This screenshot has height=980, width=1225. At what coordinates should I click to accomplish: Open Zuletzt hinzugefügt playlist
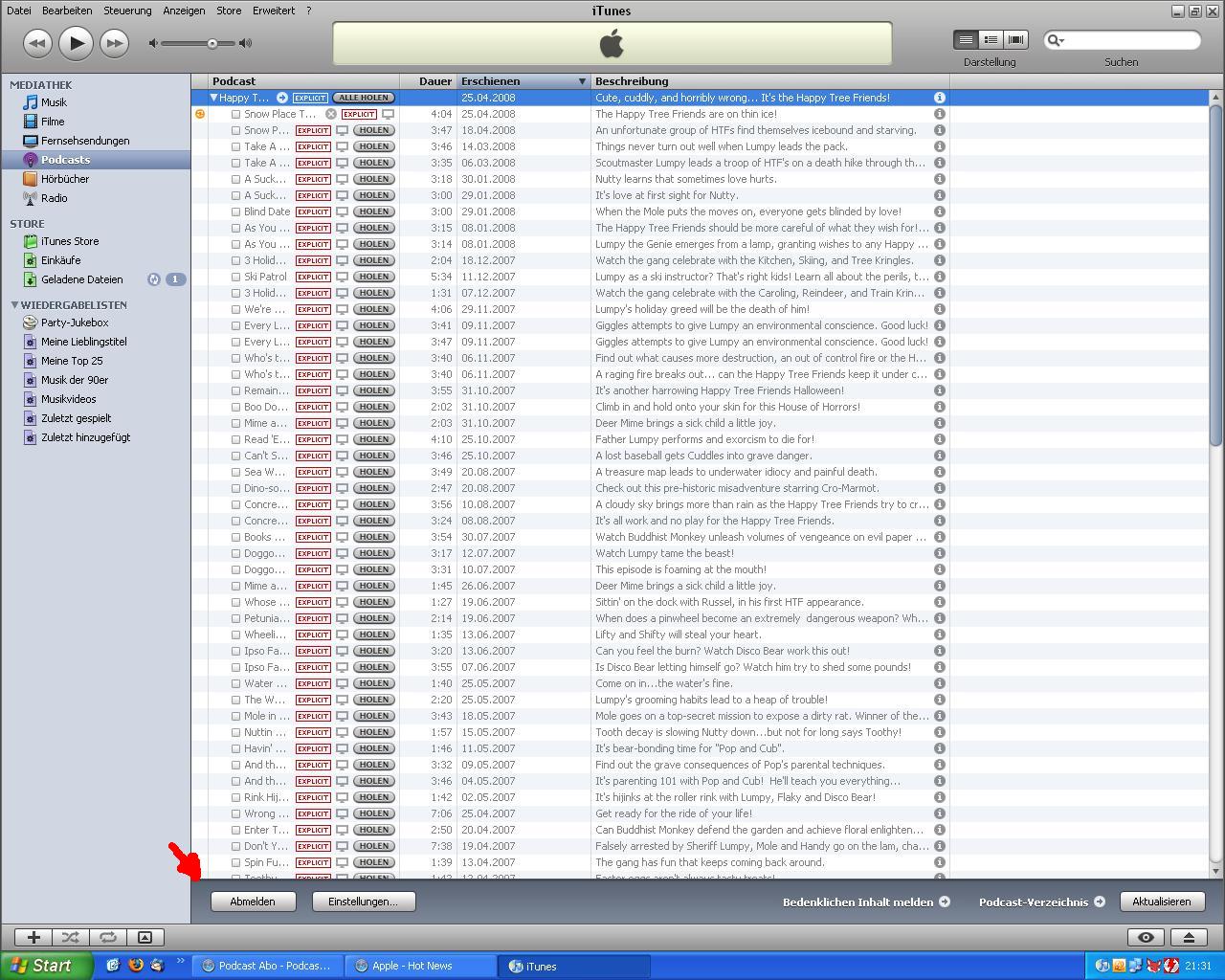[85, 437]
